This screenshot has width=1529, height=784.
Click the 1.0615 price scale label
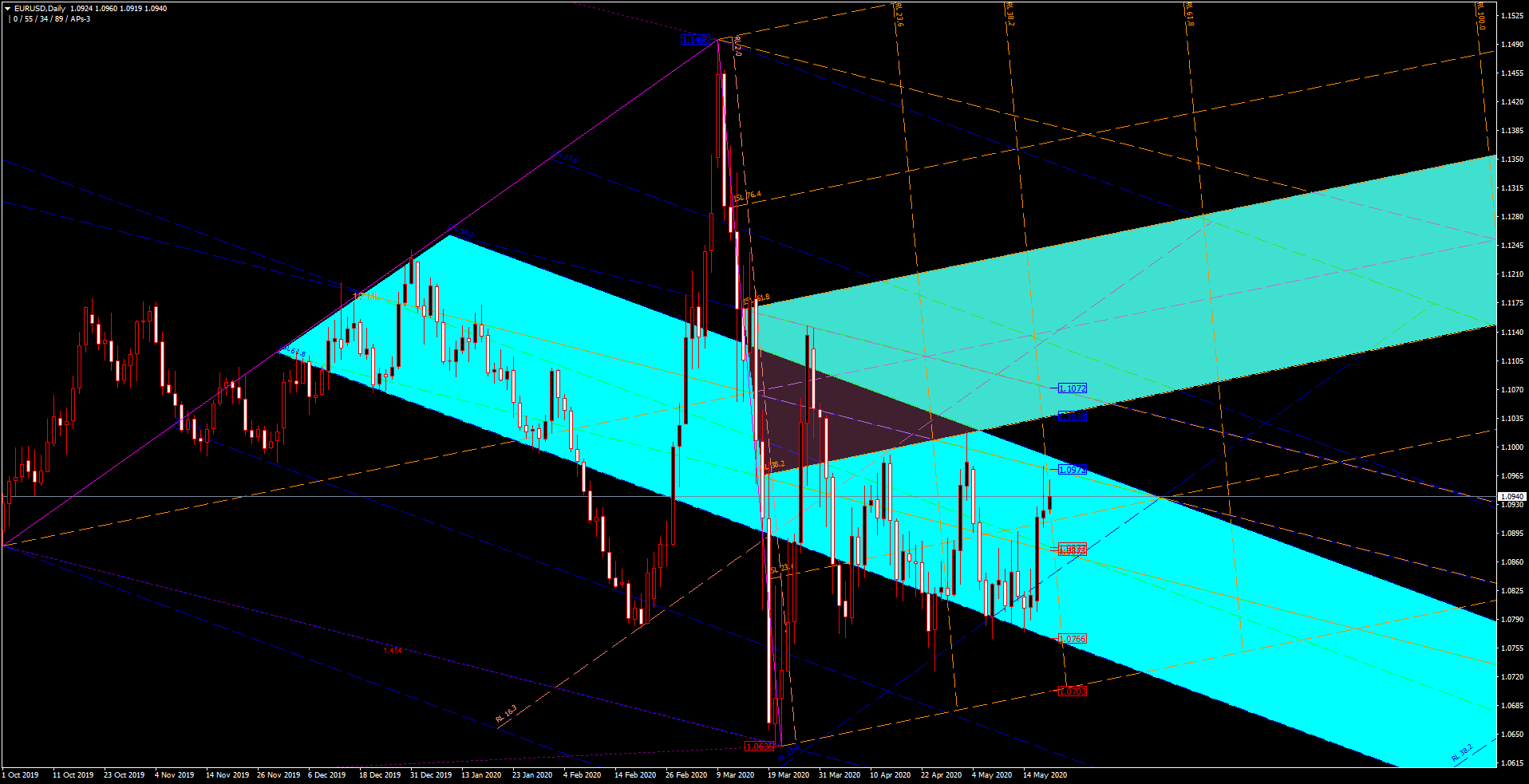point(1511,763)
